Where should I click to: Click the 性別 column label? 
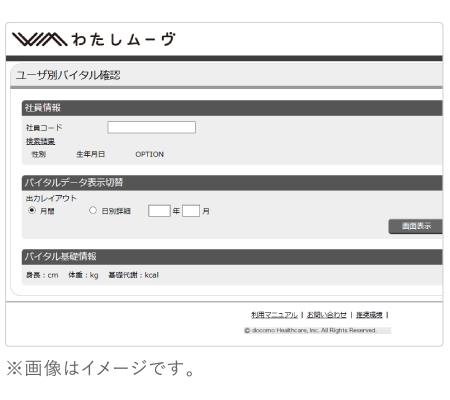pyautogui.click(x=38, y=154)
